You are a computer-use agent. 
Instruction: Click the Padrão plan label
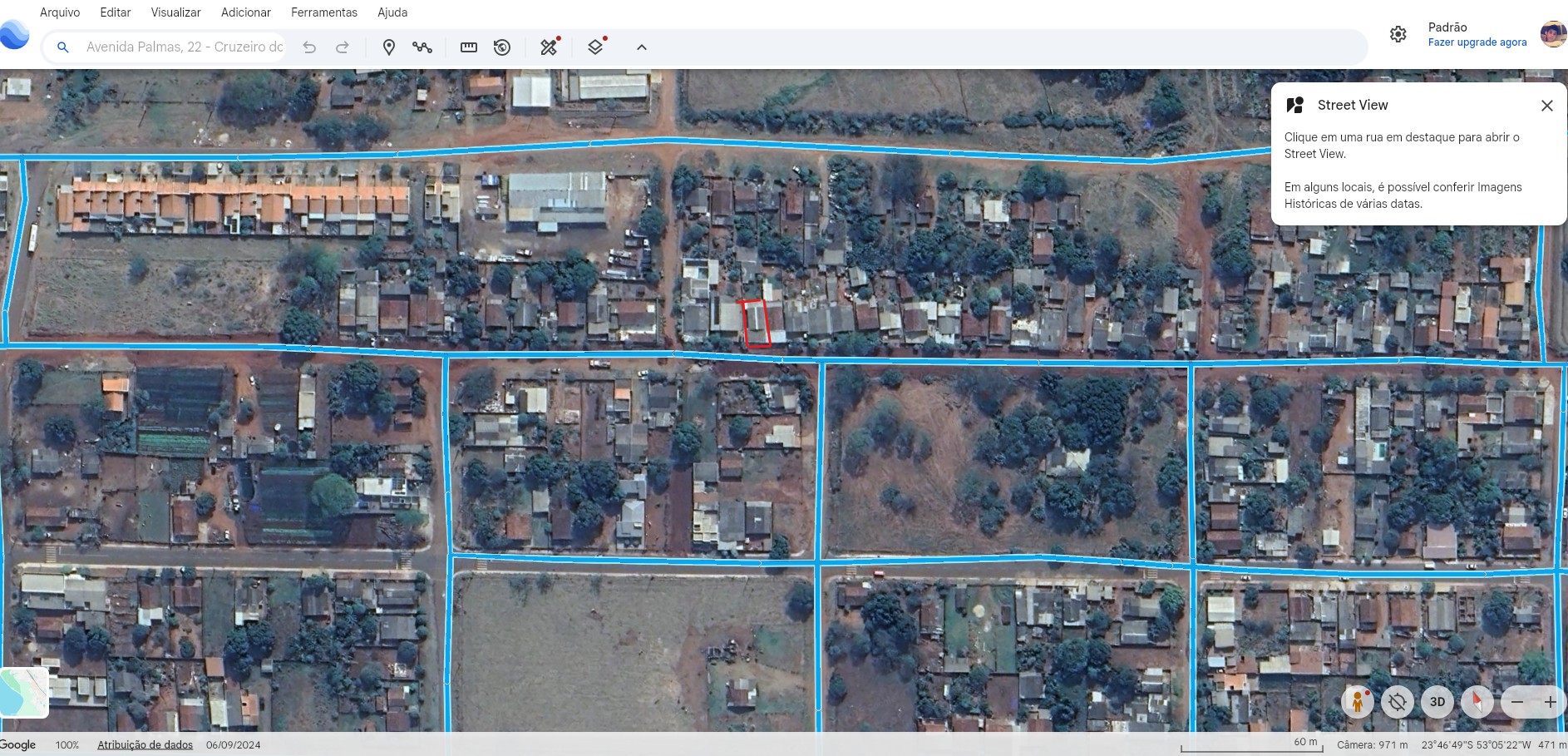1447,27
